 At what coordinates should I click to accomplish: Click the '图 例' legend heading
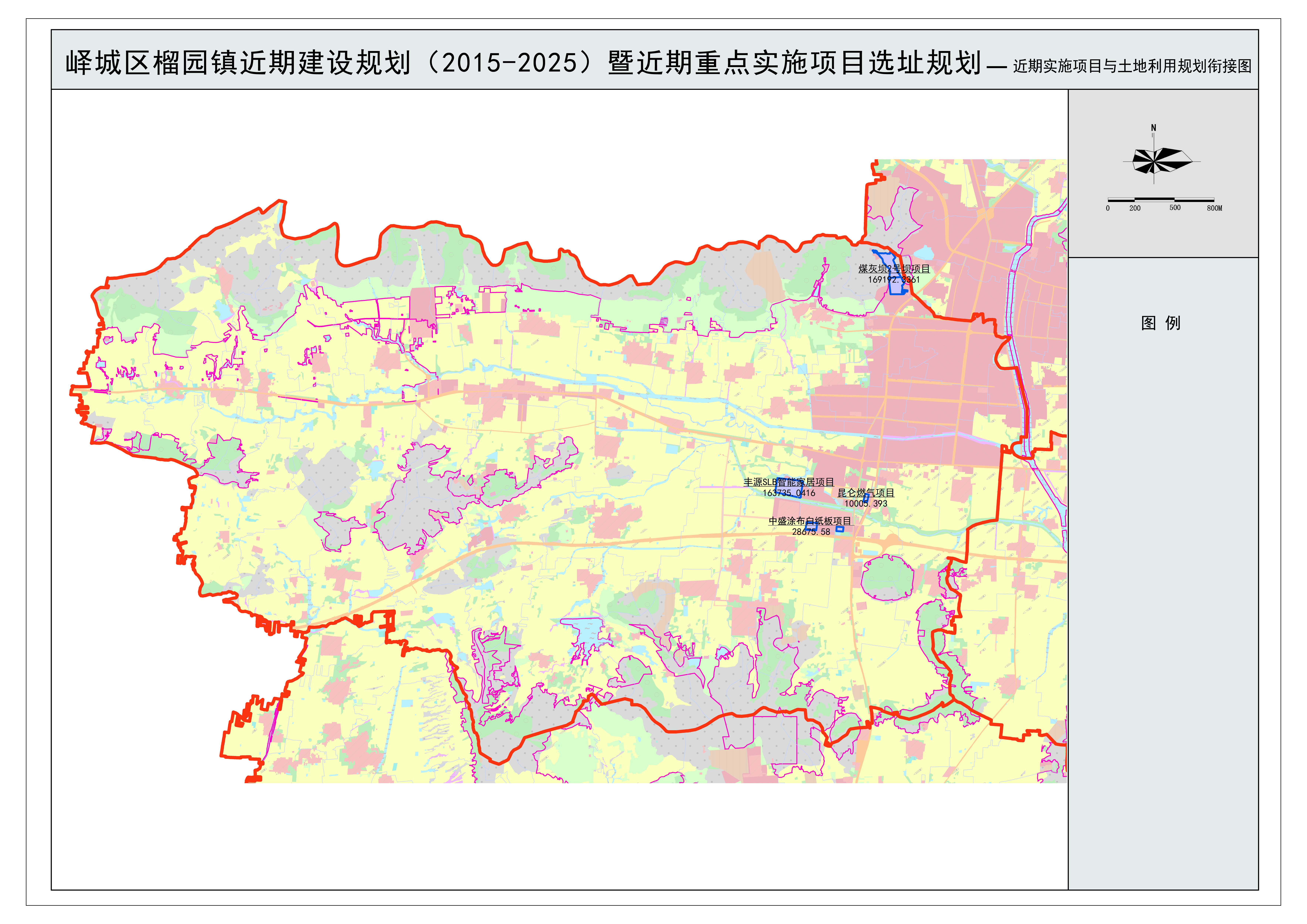click(x=1161, y=323)
